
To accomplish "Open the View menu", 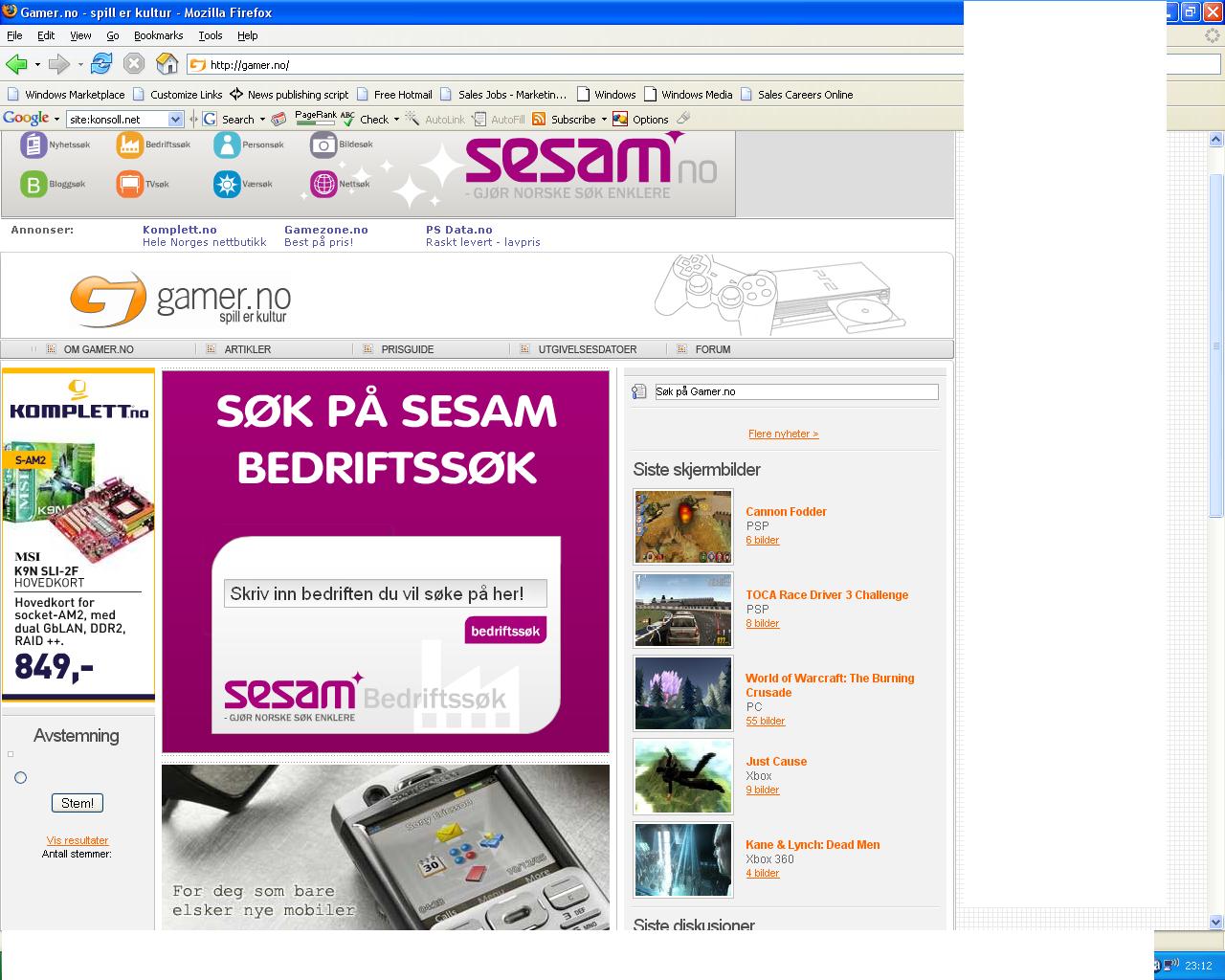I will (x=80, y=35).
